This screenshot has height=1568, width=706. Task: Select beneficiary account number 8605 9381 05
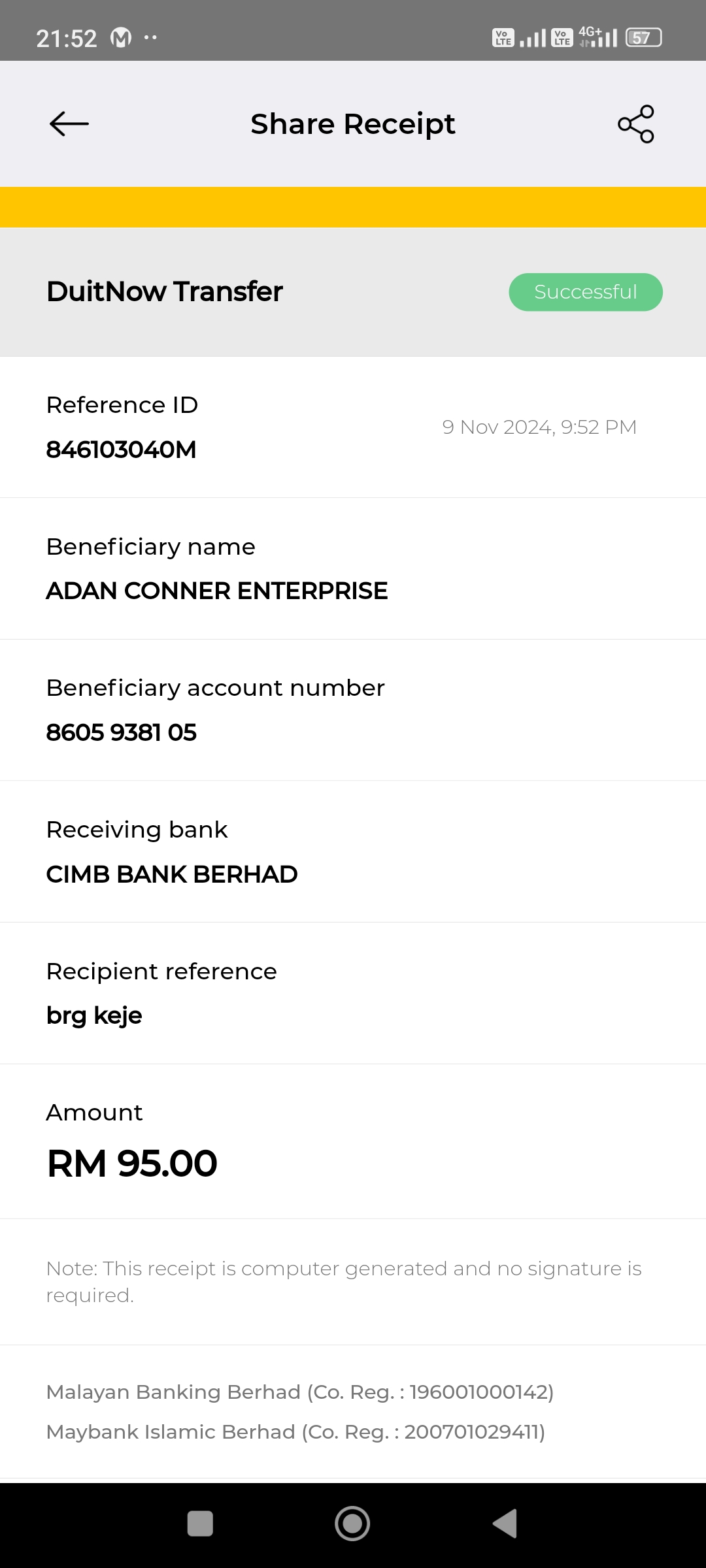pos(122,732)
